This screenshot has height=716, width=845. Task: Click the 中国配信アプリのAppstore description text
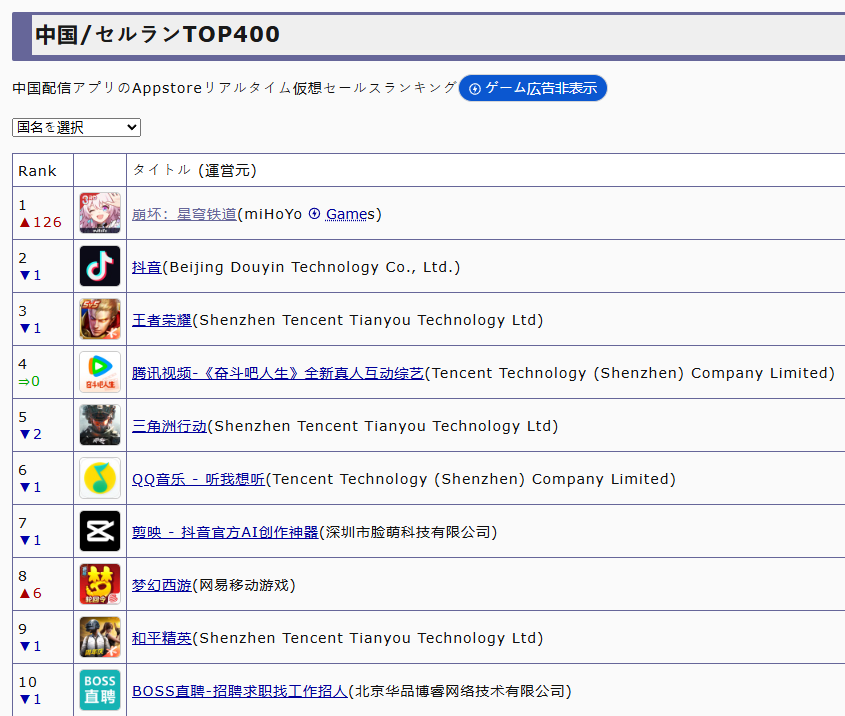click(234, 88)
